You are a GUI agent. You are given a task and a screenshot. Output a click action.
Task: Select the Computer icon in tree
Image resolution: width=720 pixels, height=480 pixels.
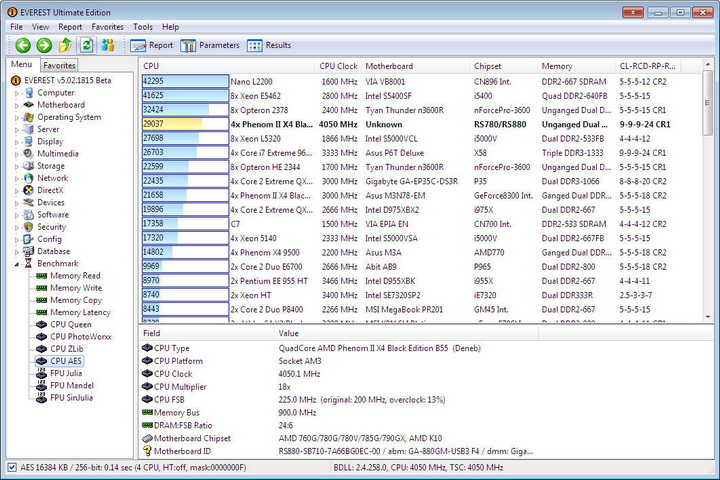pos(28,92)
